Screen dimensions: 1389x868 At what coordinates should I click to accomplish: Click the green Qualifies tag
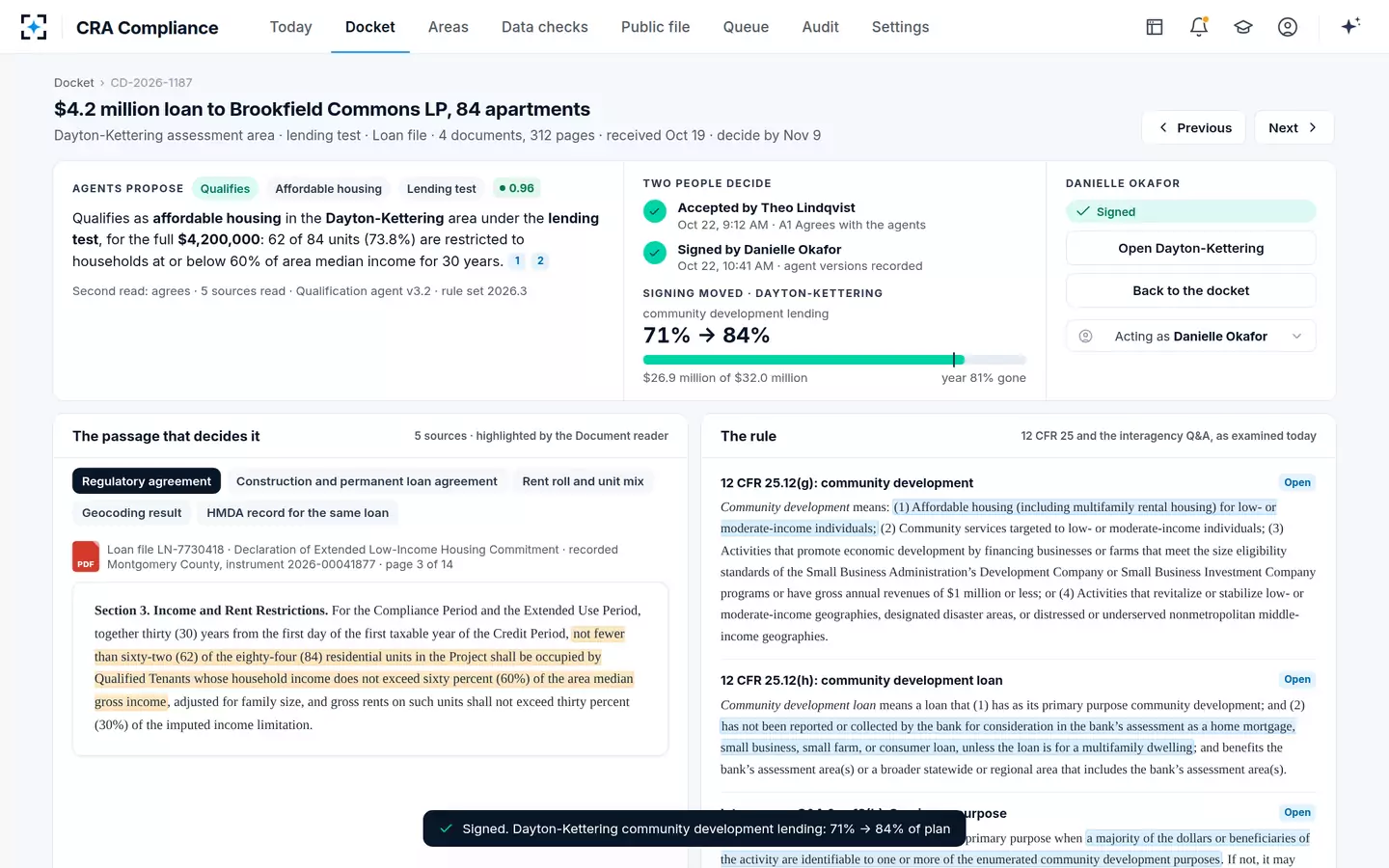click(226, 188)
